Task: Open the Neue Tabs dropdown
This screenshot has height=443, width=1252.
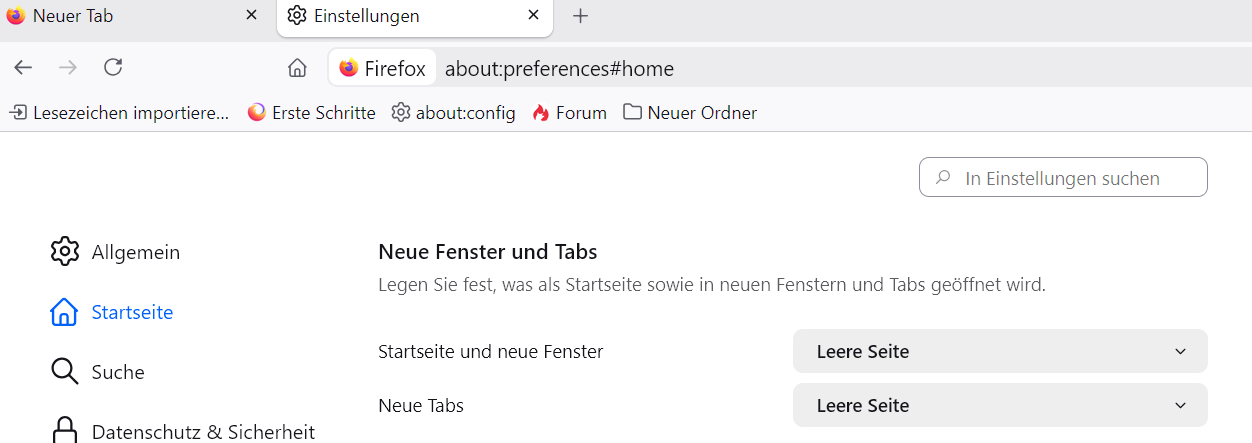Action: (x=1000, y=405)
